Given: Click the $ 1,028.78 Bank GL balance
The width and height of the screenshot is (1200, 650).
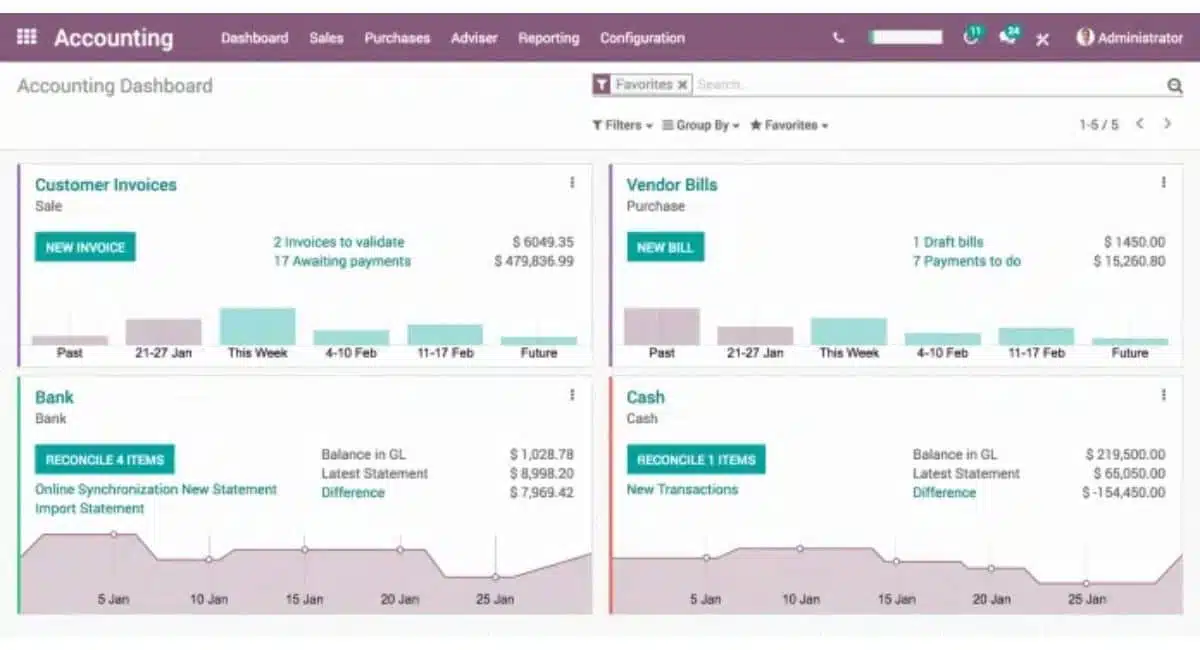Looking at the screenshot, I should tap(542, 454).
